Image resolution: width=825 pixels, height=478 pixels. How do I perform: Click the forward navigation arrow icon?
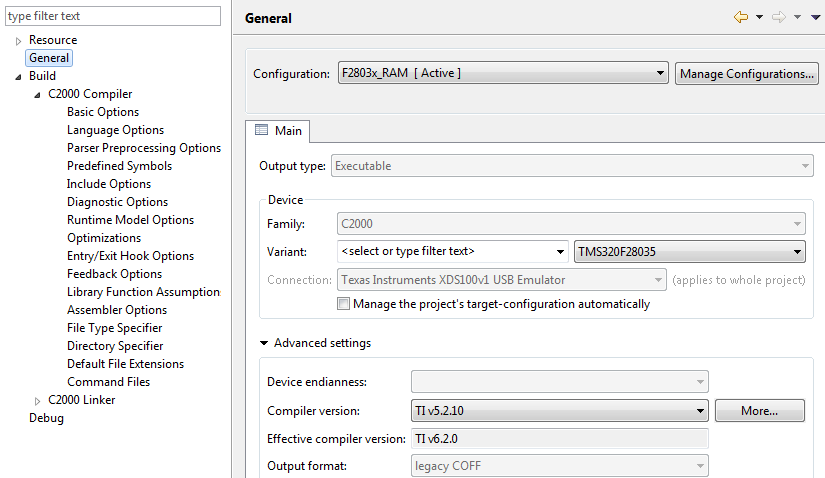point(778,17)
